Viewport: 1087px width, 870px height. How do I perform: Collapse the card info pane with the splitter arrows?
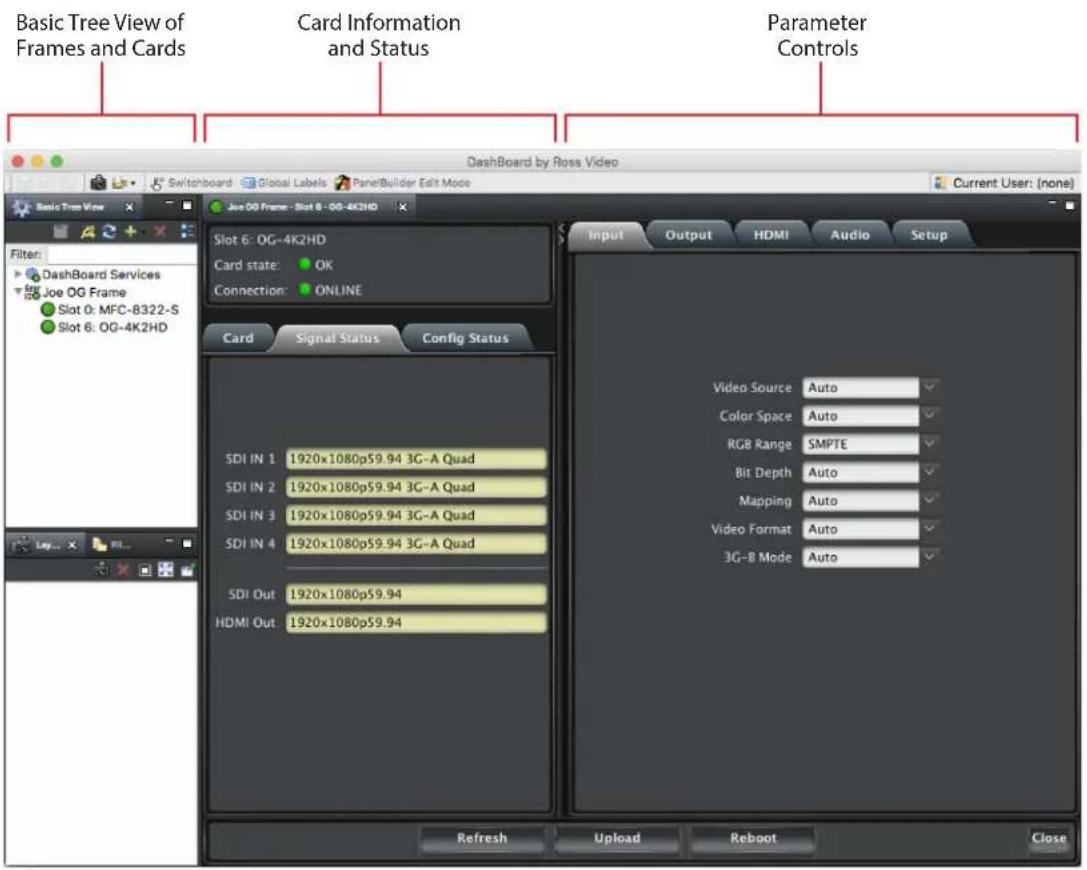click(x=562, y=234)
